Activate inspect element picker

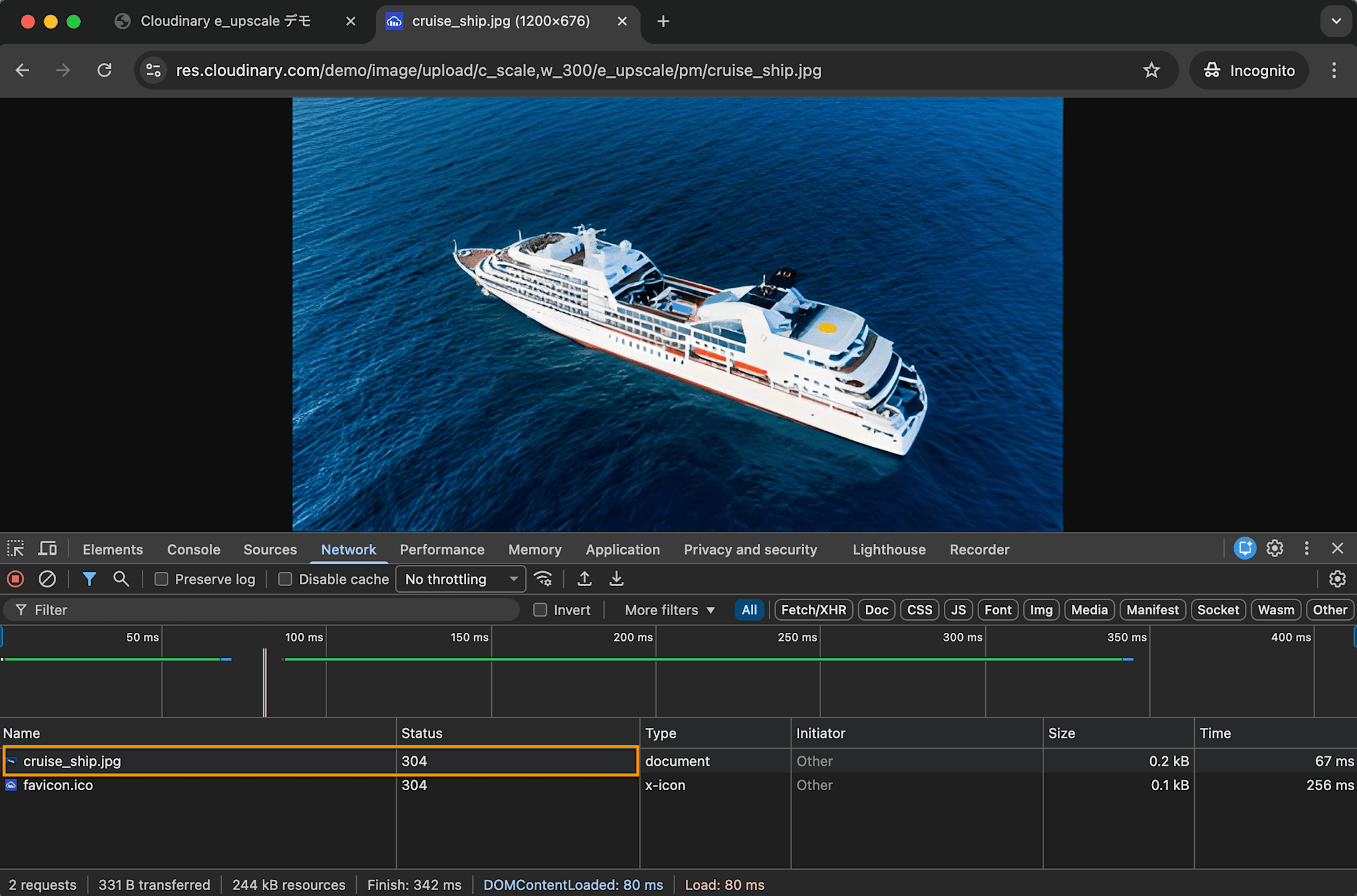coord(16,548)
